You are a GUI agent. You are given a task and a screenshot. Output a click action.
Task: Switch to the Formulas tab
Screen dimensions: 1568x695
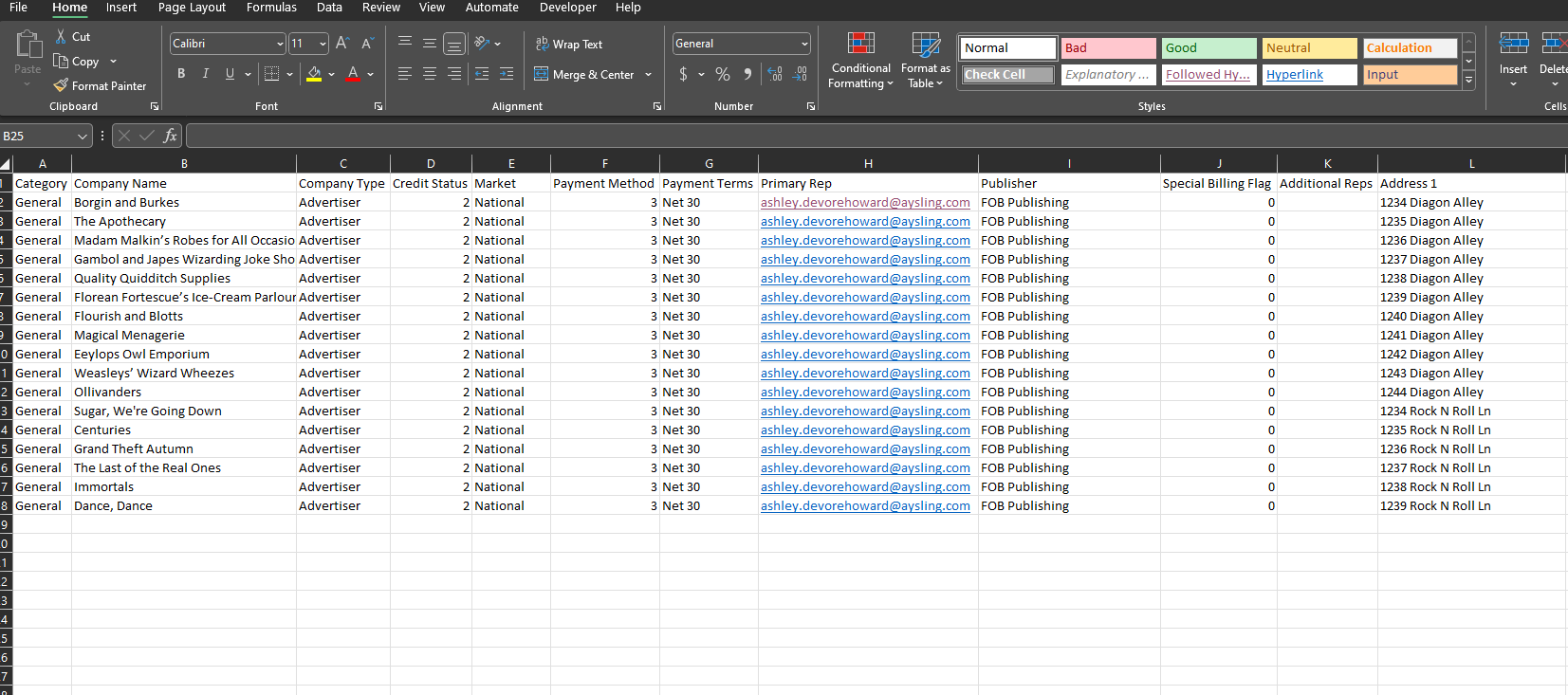(x=271, y=8)
